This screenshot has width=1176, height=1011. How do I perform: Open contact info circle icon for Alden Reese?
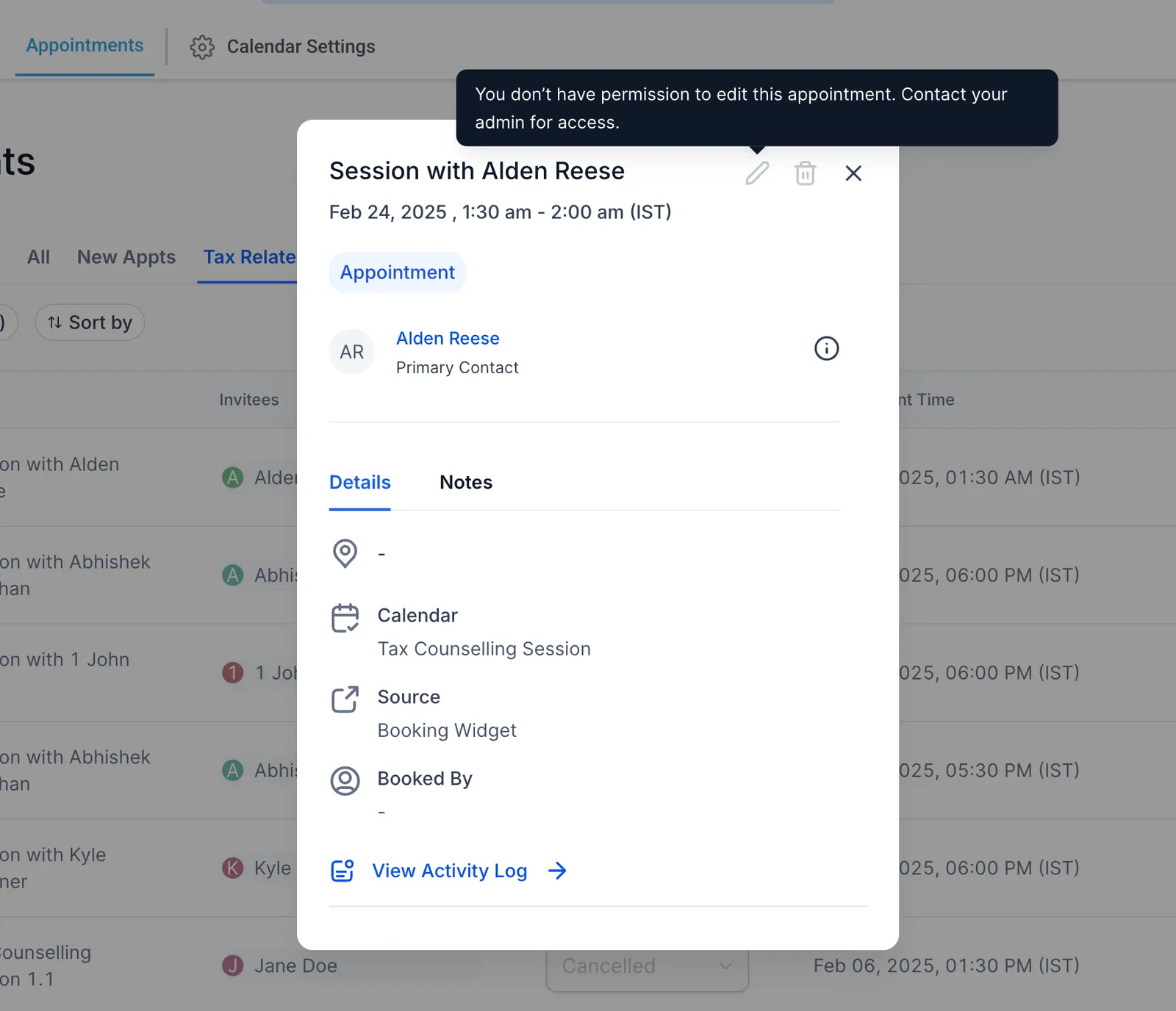pos(826,348)
